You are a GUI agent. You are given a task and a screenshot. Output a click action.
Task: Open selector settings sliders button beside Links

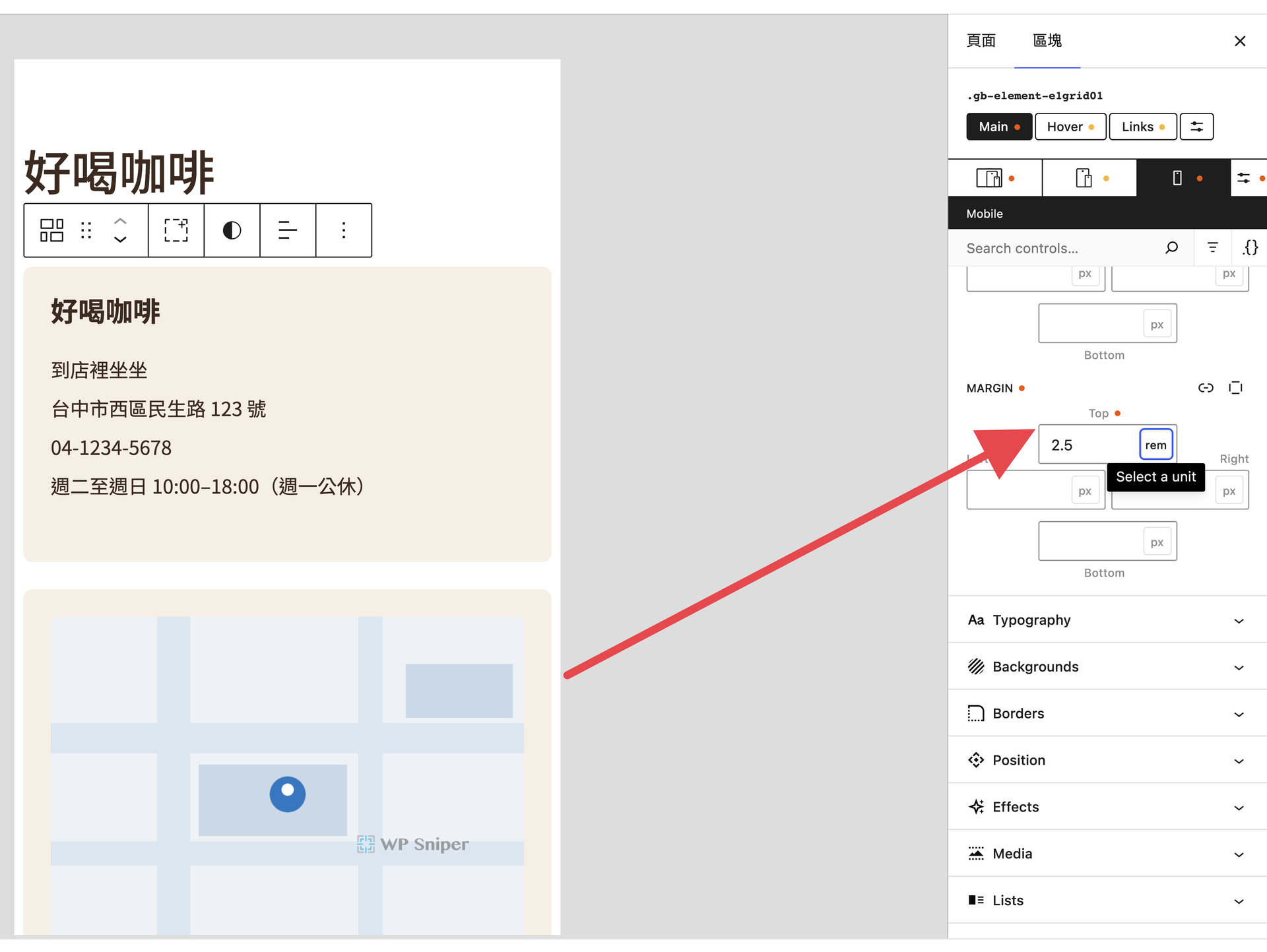click(1197, 127)
